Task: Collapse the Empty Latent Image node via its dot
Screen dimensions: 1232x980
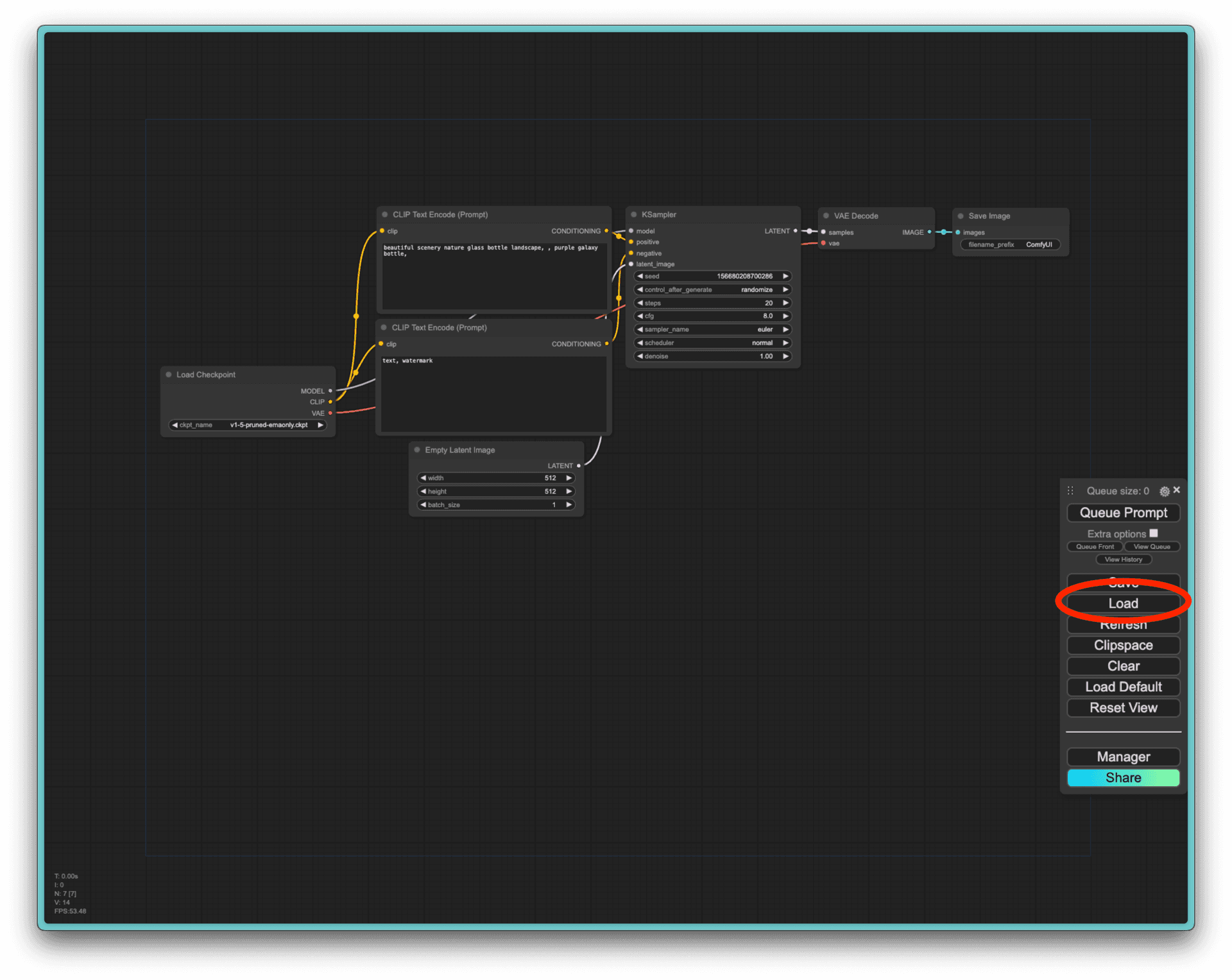Action: coord(417,450)
